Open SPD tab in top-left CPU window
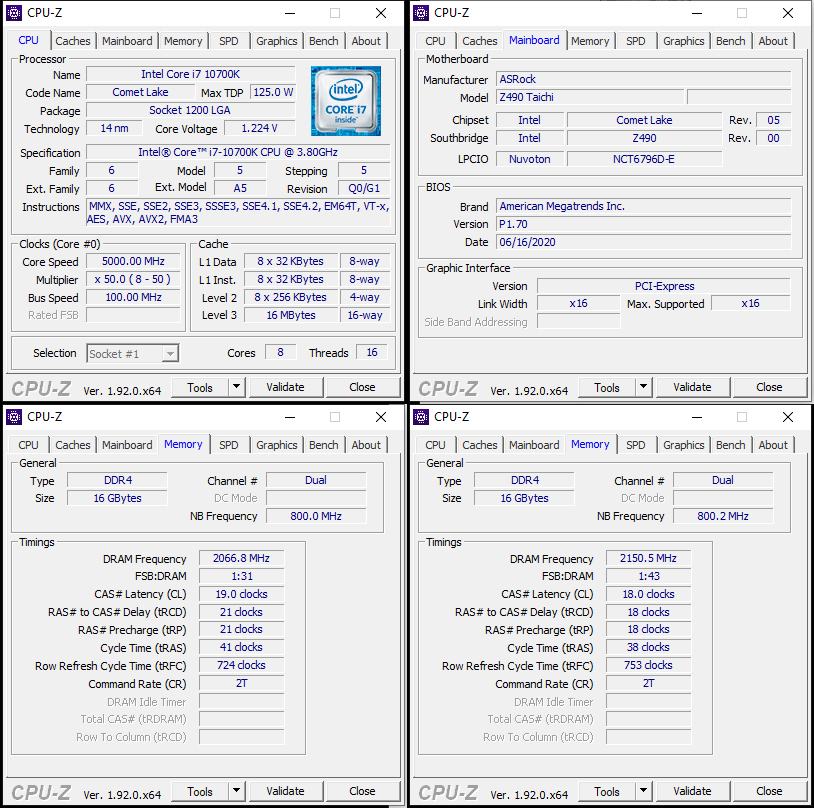814x808 pixels. click(228, 41)
